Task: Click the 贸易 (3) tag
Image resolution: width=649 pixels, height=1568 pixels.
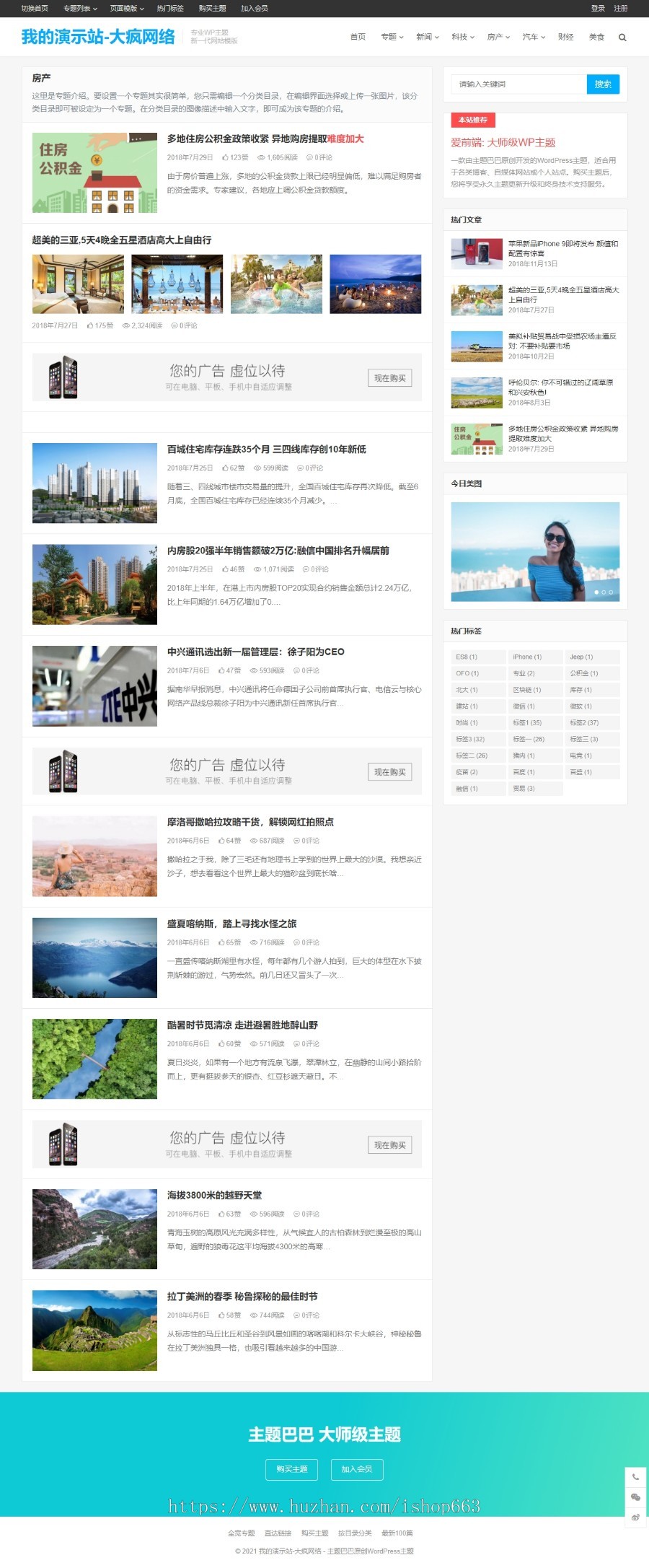Action: 534,789
